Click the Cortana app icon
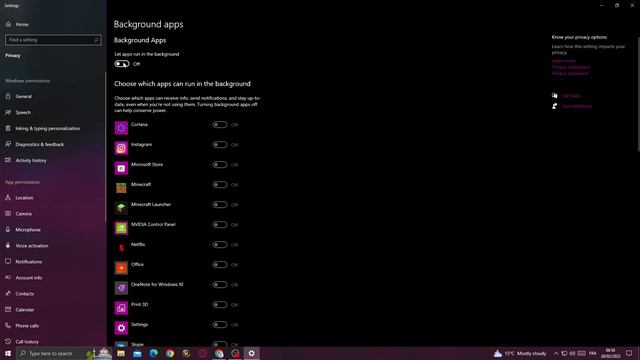The image size is (640, 360). click(x=121, y=128)
